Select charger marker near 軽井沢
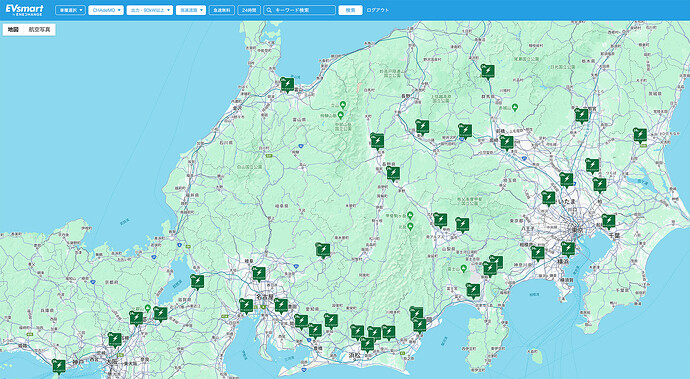 pos(465,131)
